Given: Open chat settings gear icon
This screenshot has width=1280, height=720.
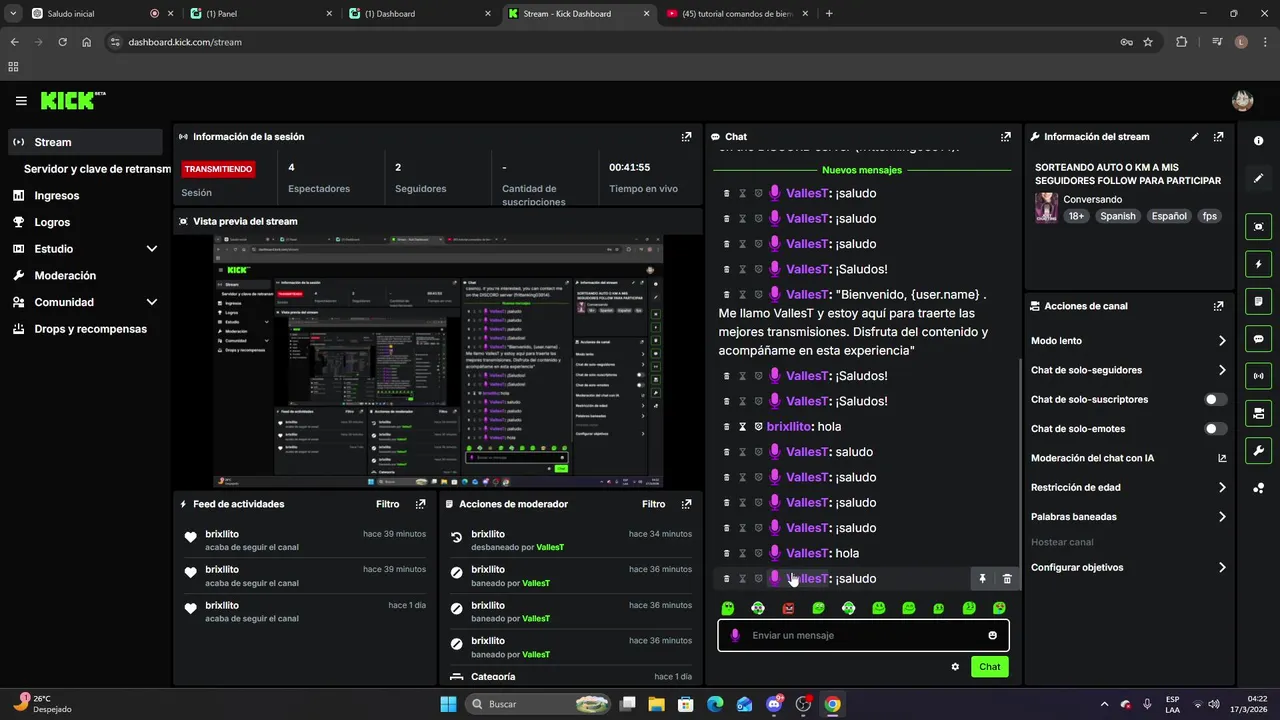Looking at the screenshot, I should tap(955, 666).
